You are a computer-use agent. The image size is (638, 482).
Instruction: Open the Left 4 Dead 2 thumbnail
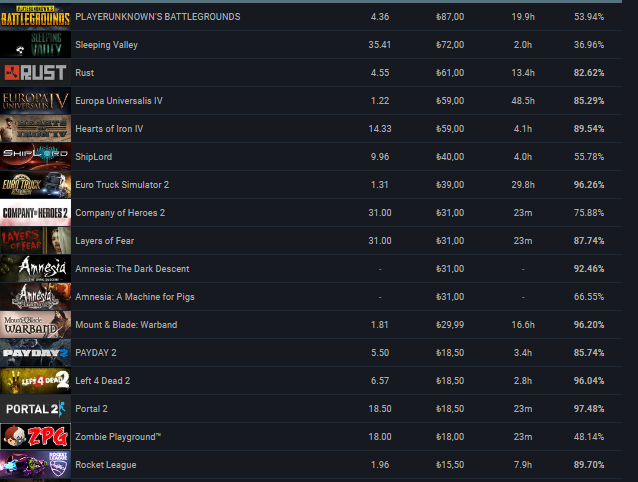[35, 381]
